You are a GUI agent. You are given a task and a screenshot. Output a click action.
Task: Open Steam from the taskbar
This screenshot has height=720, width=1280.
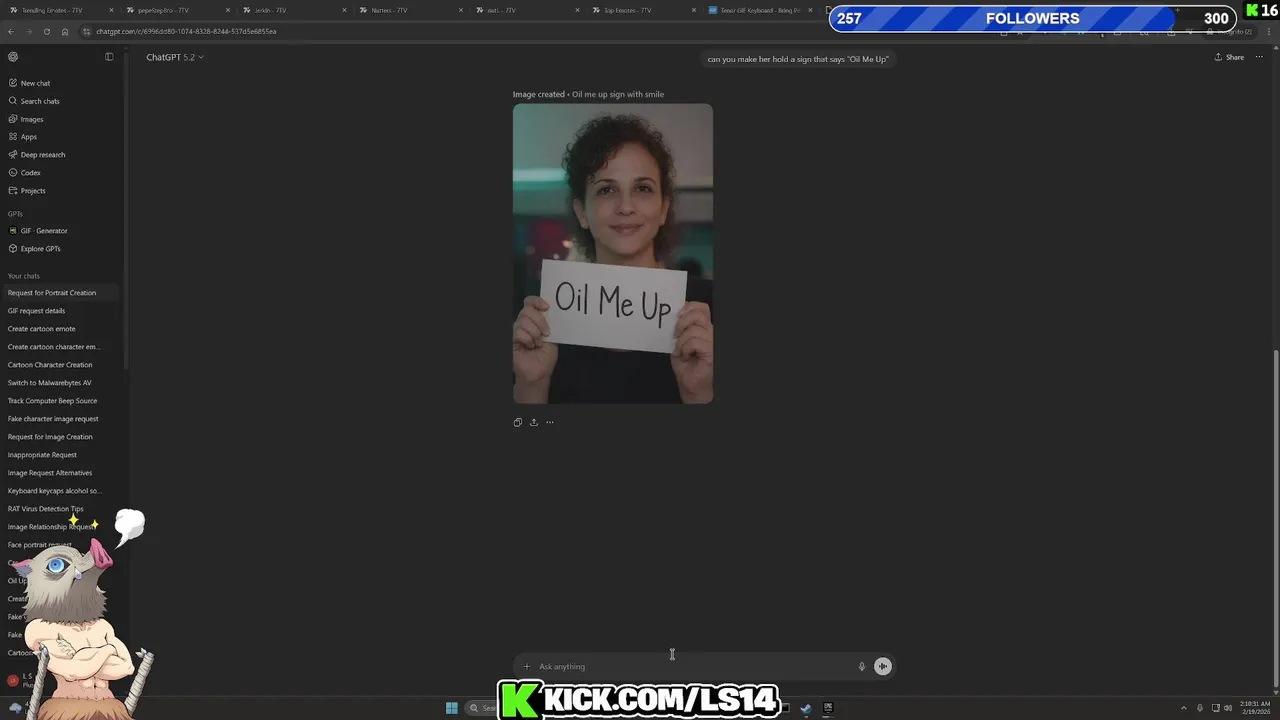click(x=806, y=708)
